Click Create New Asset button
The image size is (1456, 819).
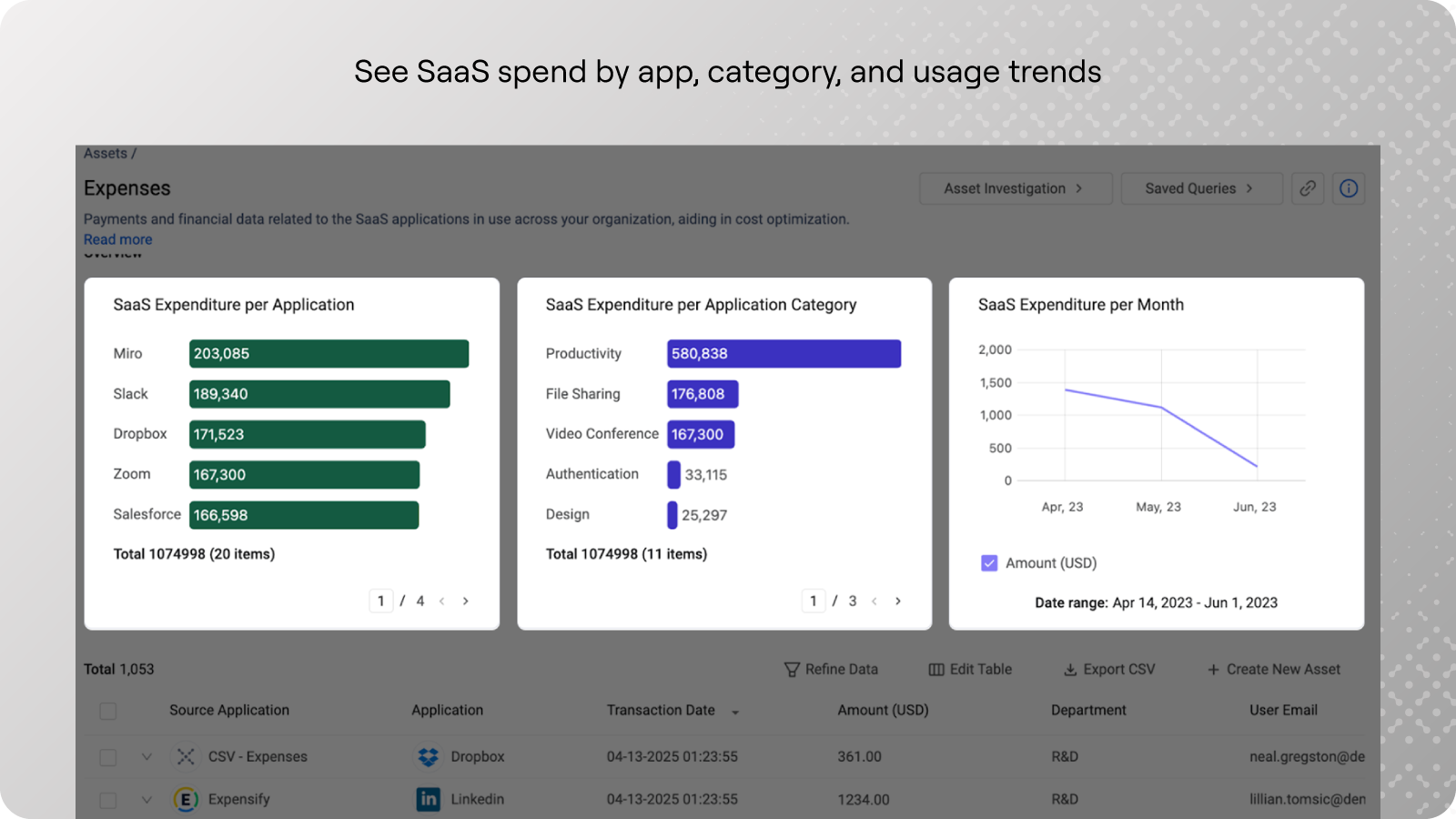tap(1274, 670)
